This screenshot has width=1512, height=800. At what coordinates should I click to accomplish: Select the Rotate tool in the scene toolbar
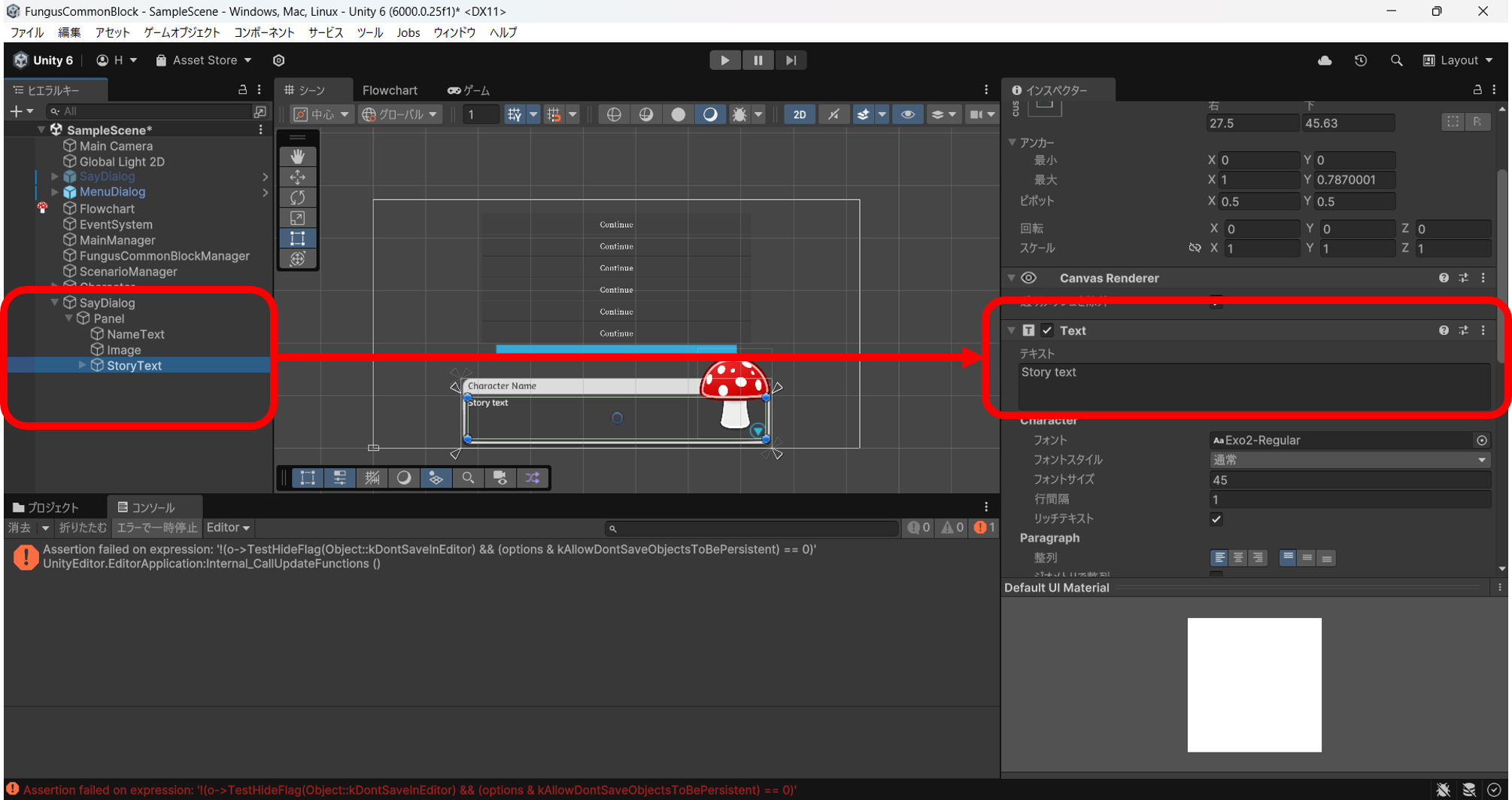tap(298, 197)
